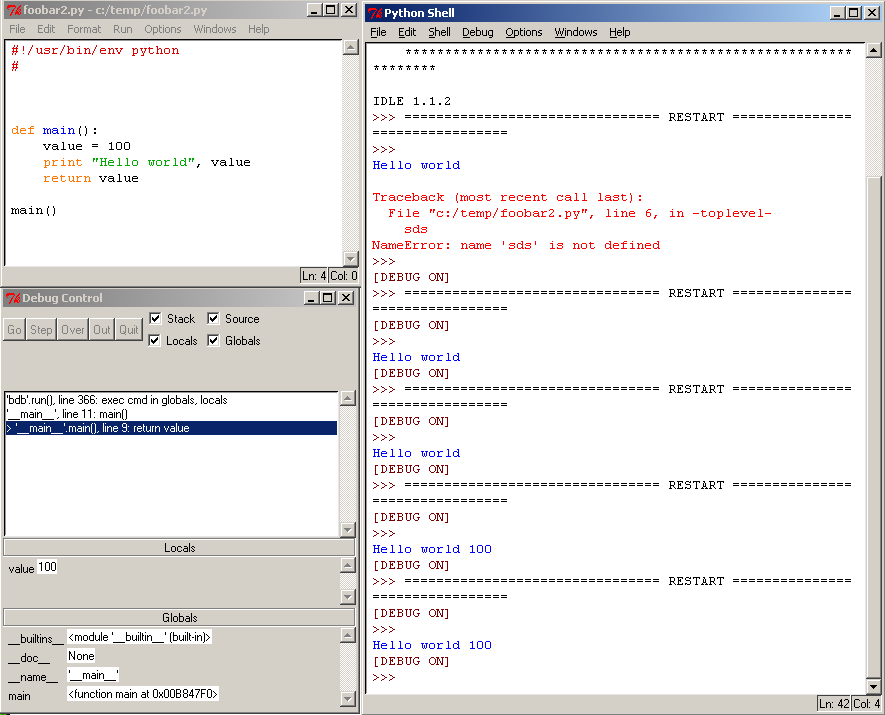Select the highlighted __main__.main() stack frame
Screen dimensions: 885x715
pos(170,428)
